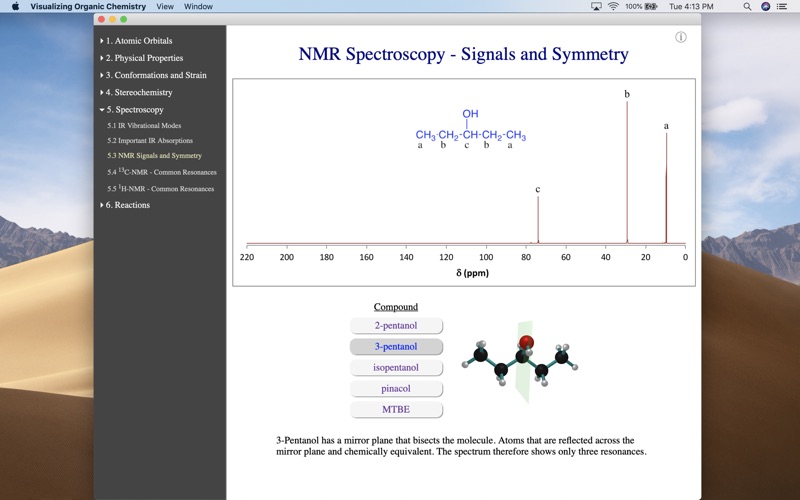Image resolution: width=800 pixels, height=500 pixels.
Task: Open the info icon in the top right
Action: click(681, 37)
